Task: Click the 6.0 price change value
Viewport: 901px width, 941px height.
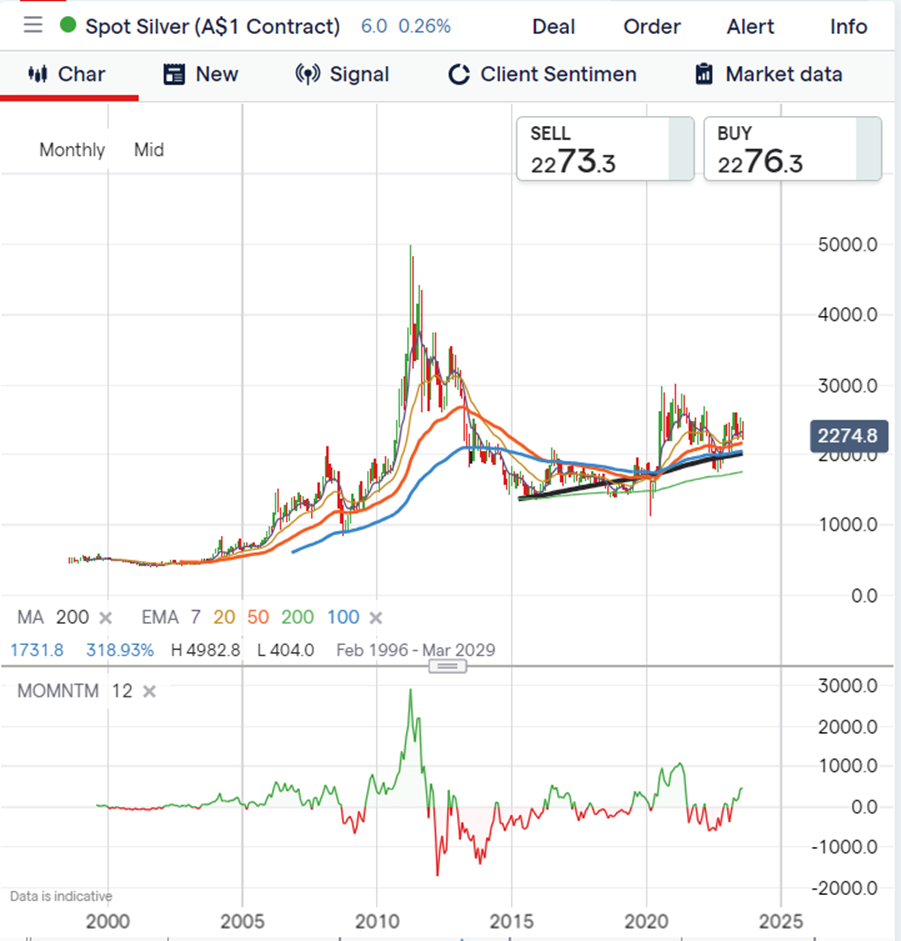Action: coord(374,26)
